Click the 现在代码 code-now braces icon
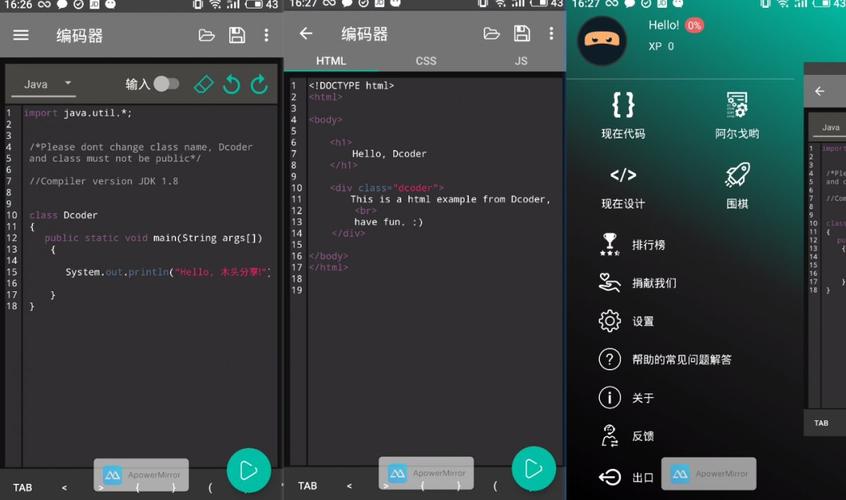846x500 pixels. (x=623, y=105)
